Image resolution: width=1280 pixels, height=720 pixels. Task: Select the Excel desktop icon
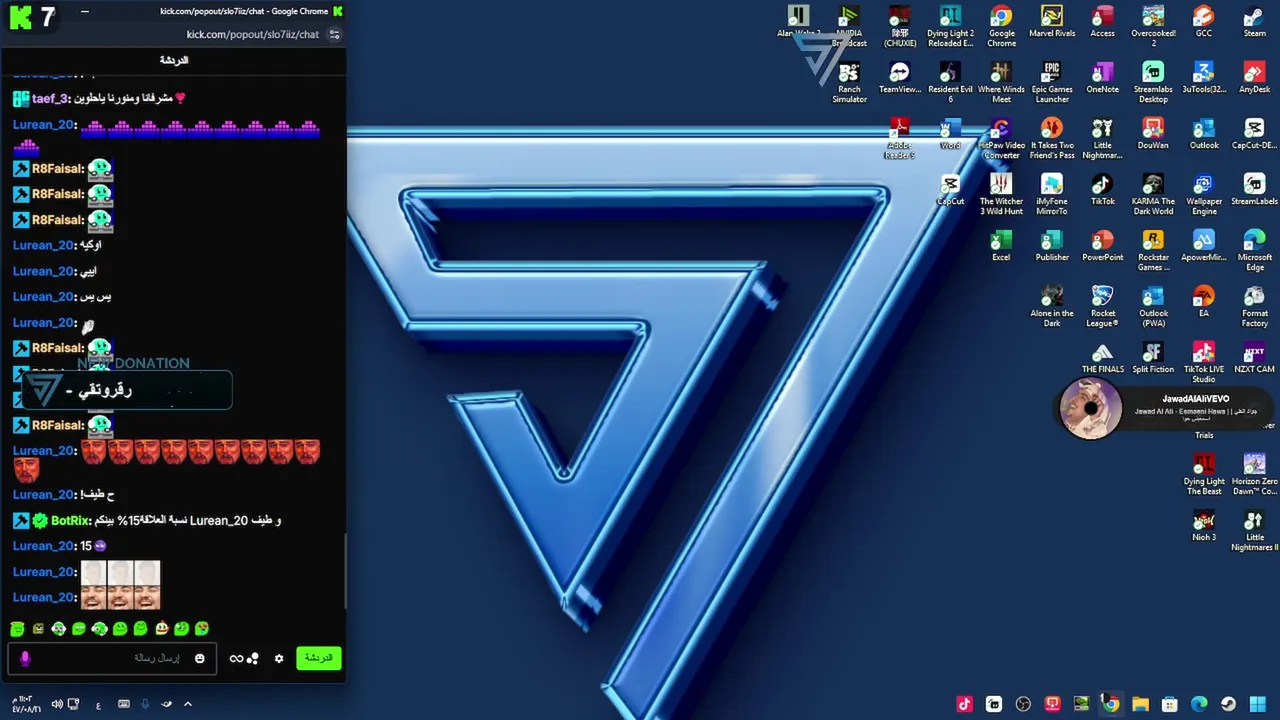pos(1001,246)
